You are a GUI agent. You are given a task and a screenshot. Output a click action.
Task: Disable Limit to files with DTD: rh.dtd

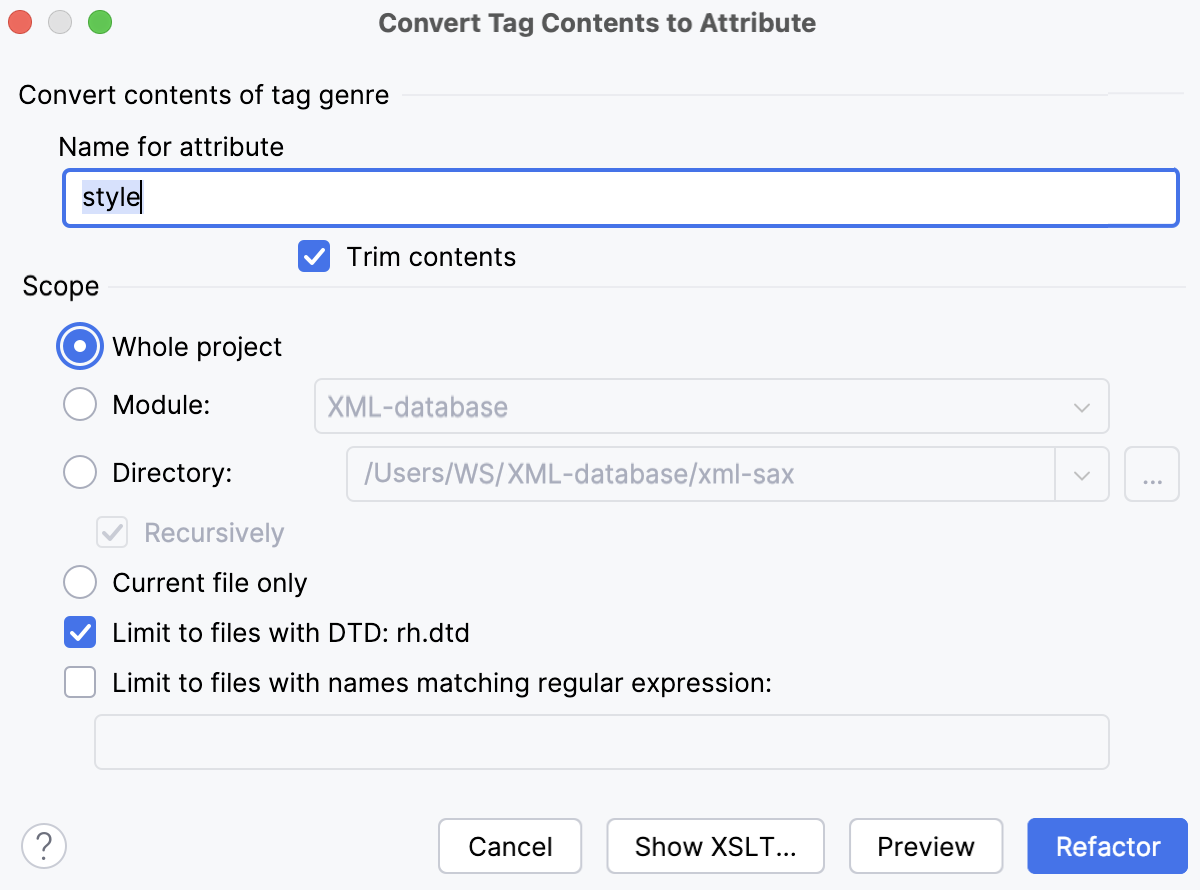(x=80, y=632)
